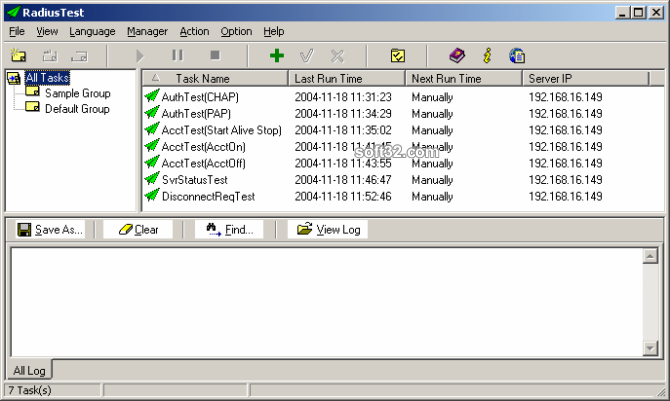Click the log scrollbar up arrow

tap(650, 256)
